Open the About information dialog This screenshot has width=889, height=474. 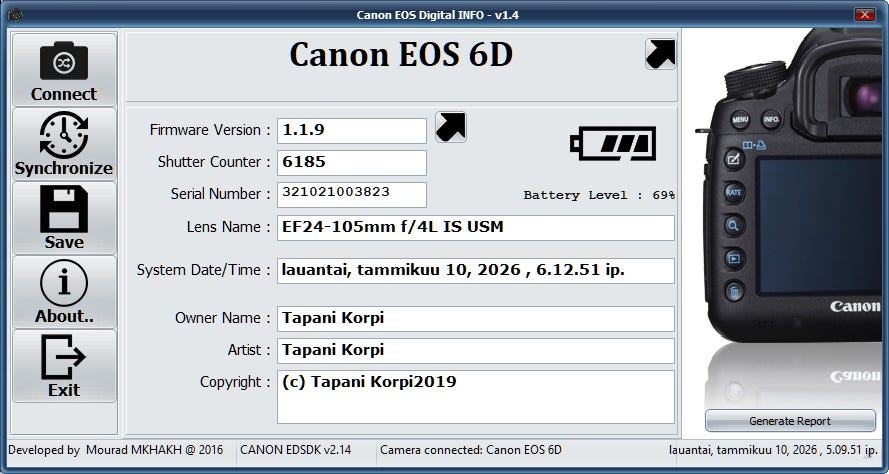pyautogui.click(x=64, y=292)
